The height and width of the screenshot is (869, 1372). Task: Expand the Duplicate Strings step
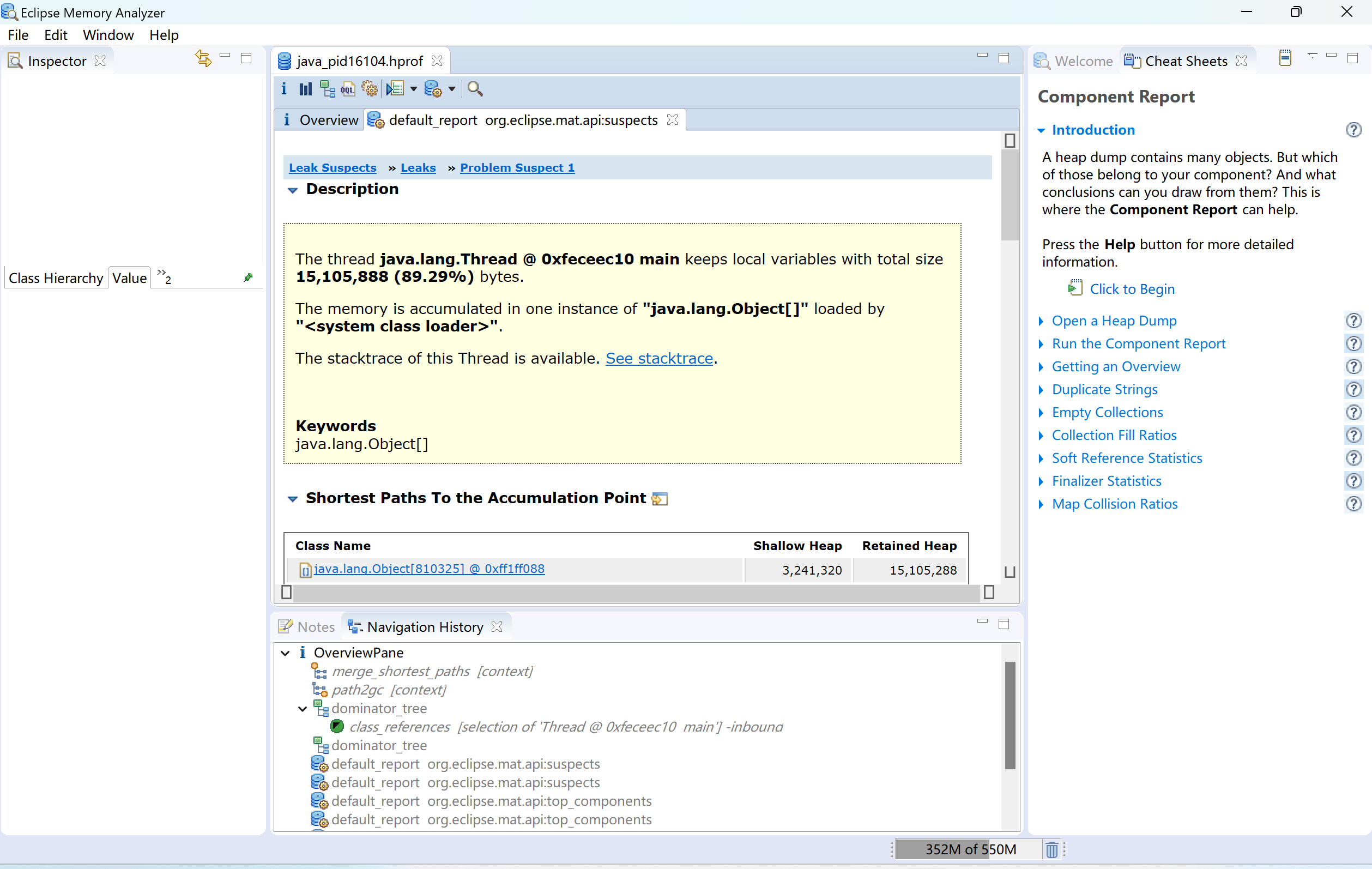[1041, 390]
